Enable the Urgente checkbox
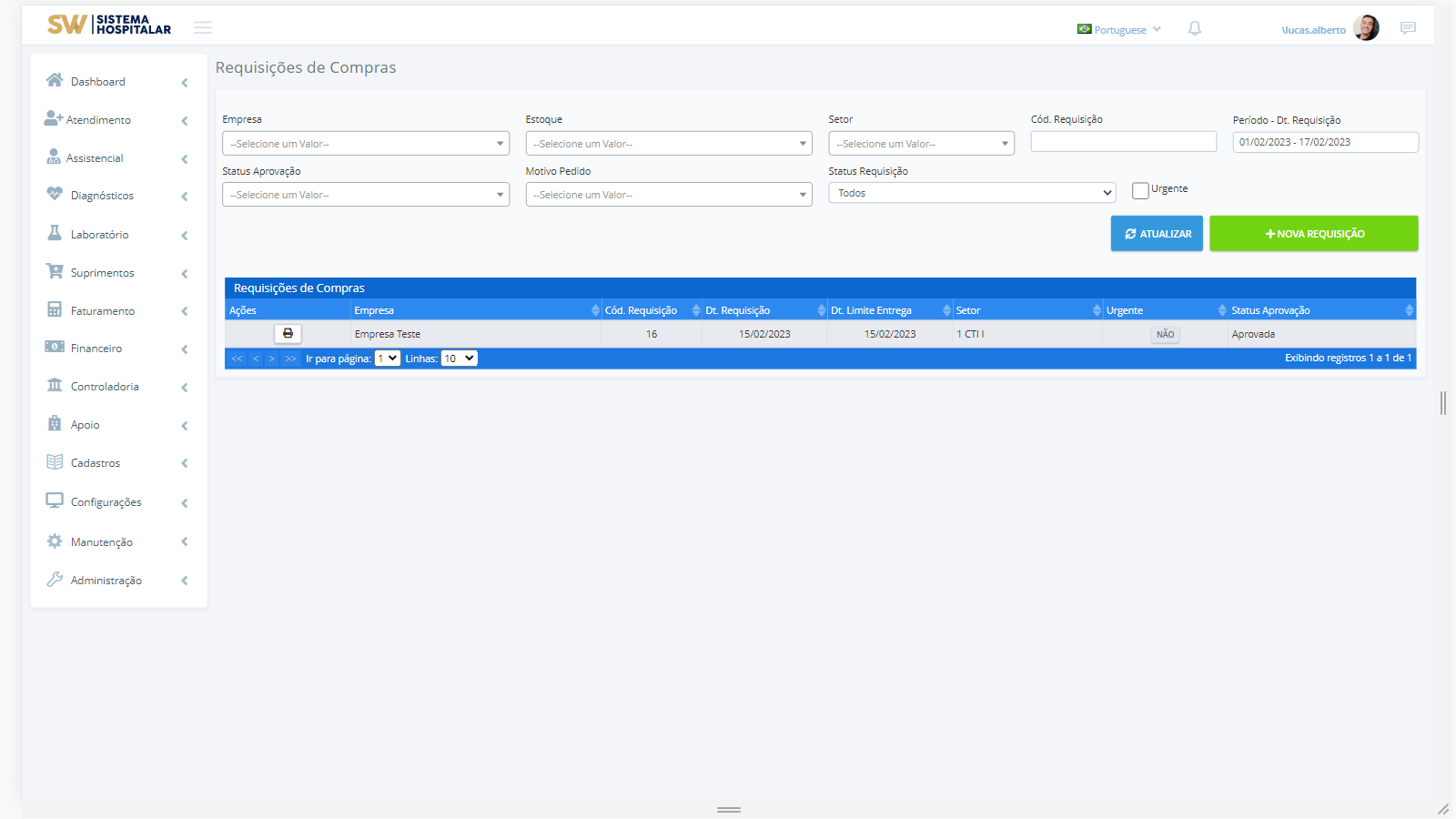 [1140, 190]
